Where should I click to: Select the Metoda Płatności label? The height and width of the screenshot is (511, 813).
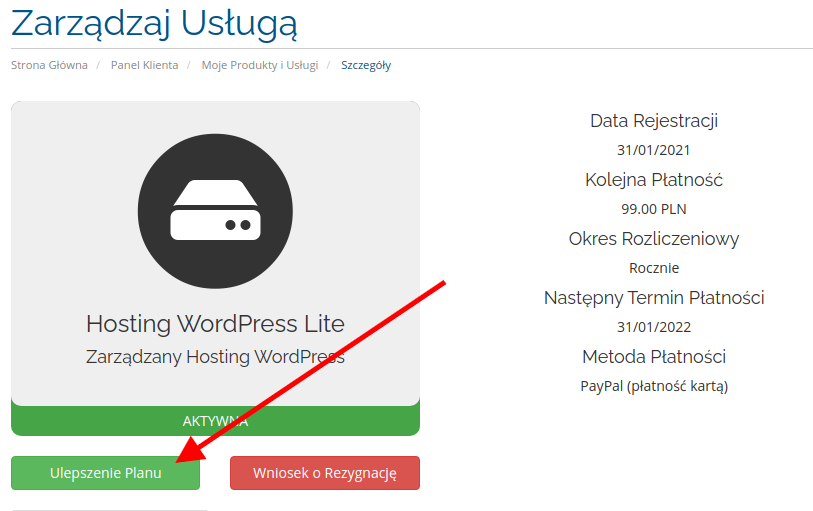(654, 357)
